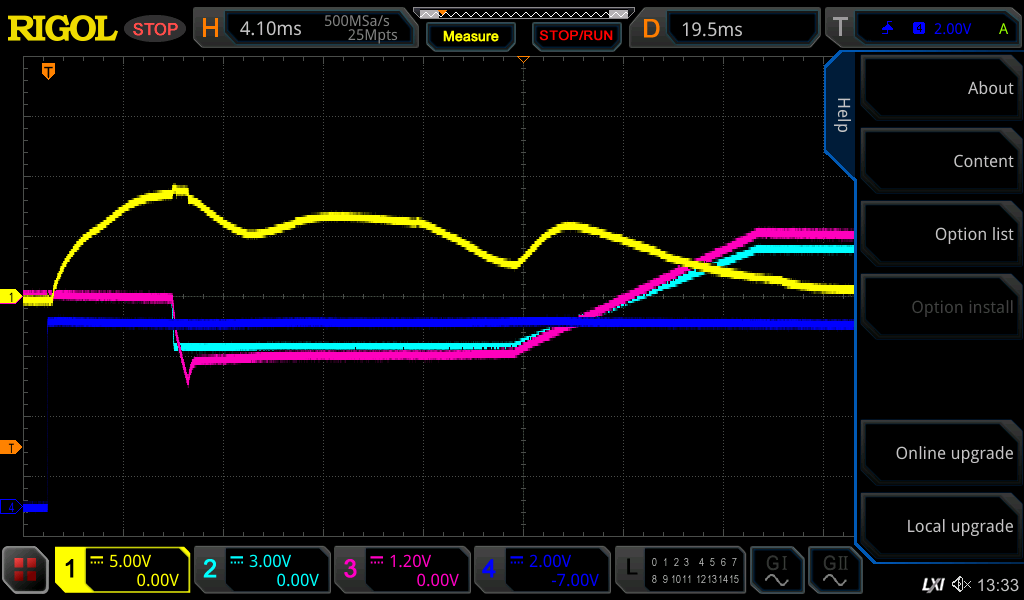This screenshot has width=1024, height=600.
Task: Toggle channel 3 magenta 1.20V label
Action: pyautogui.click(x=402, y=570)
